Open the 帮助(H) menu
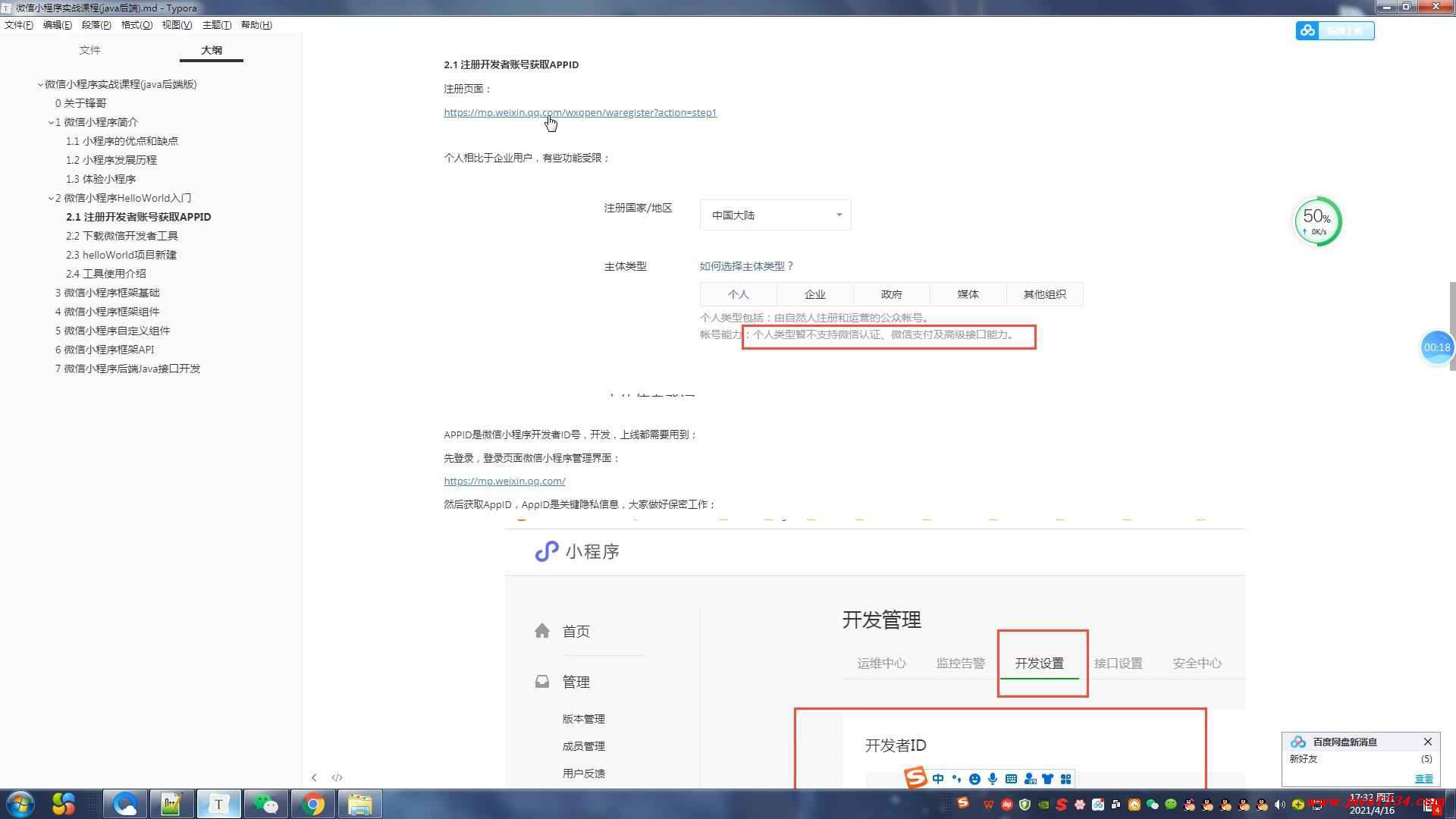The height and width of the screenshot is (819, 1456). (256, 25)
